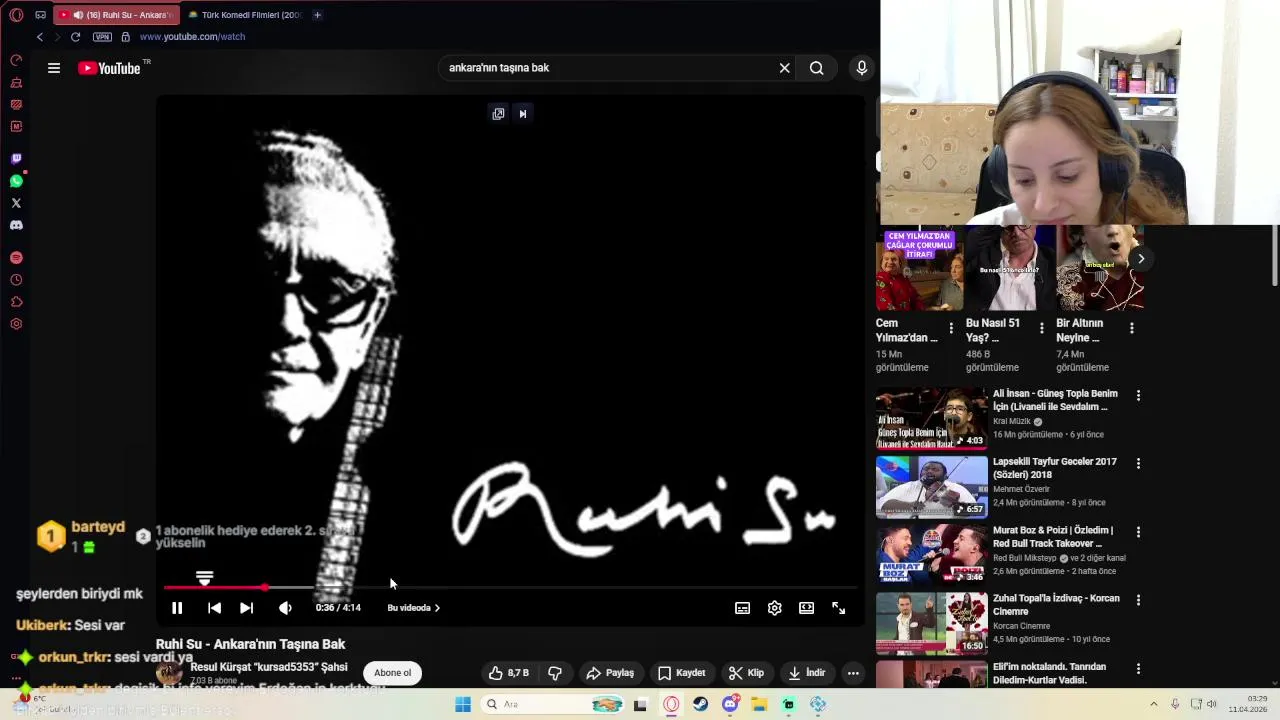Open options menu for 'Ali İnsan - Güneş Topla Benim' video
The height and width of the screenshot is (720, 1280).
(x=1138, y=396)
